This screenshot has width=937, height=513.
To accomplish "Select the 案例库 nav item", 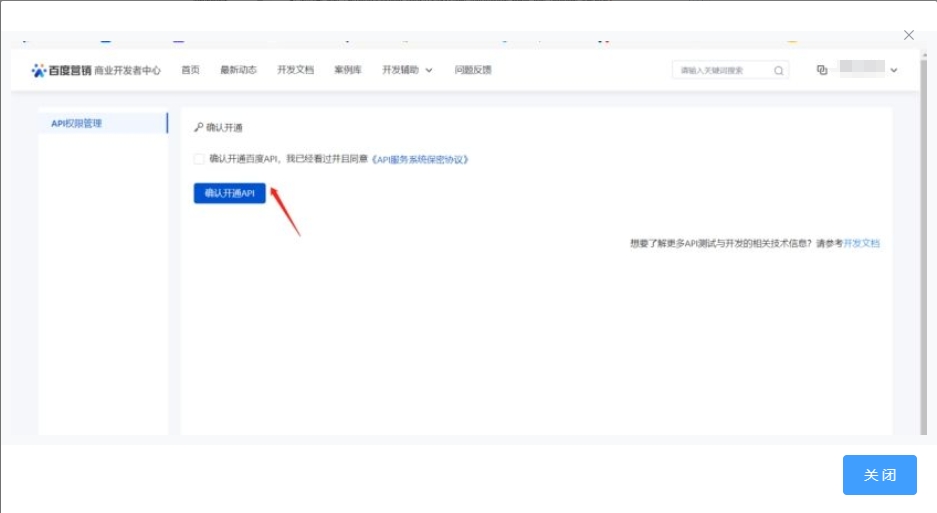I will pos(347,70).
